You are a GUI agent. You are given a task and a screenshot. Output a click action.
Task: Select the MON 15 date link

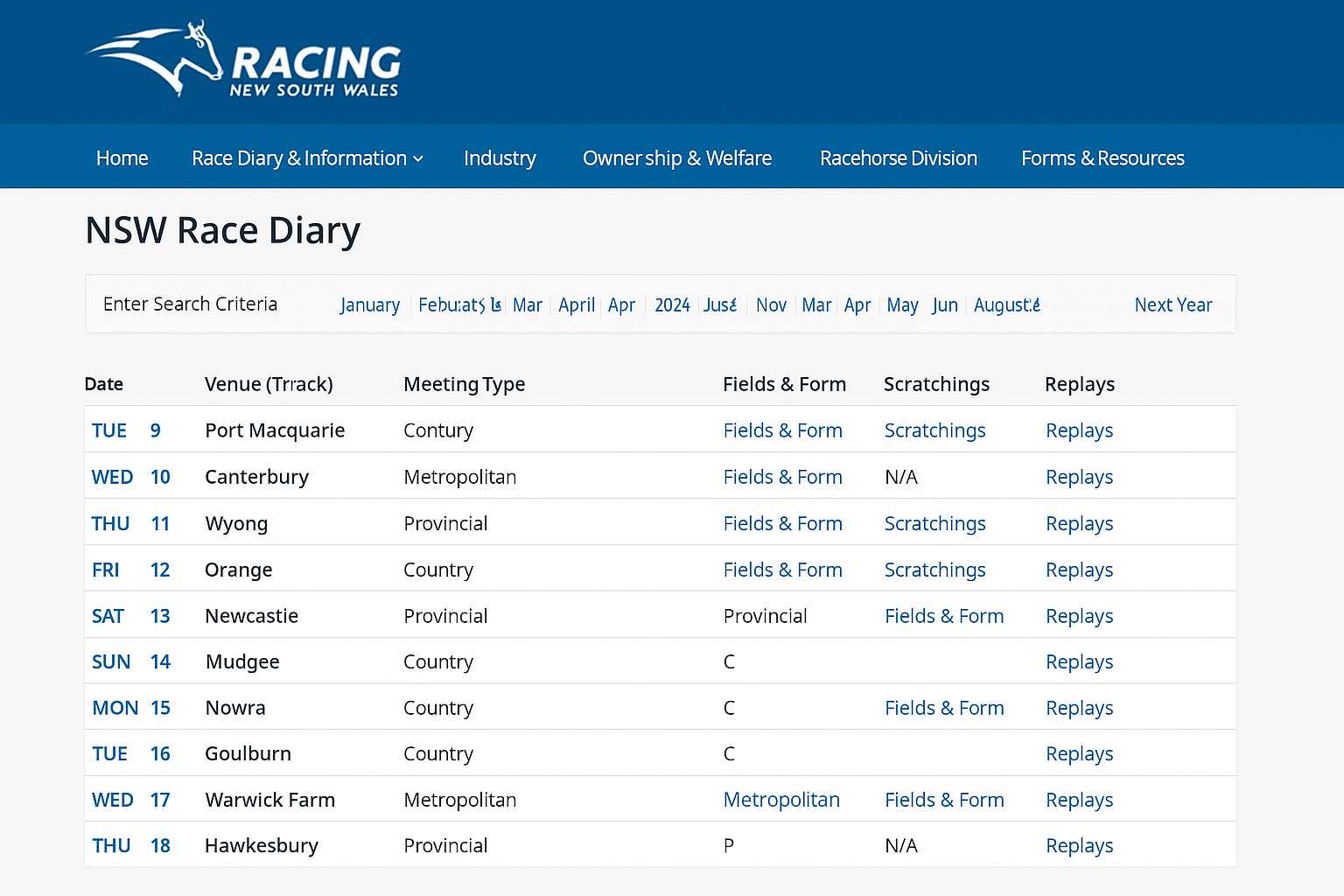(x=130, y=708)
